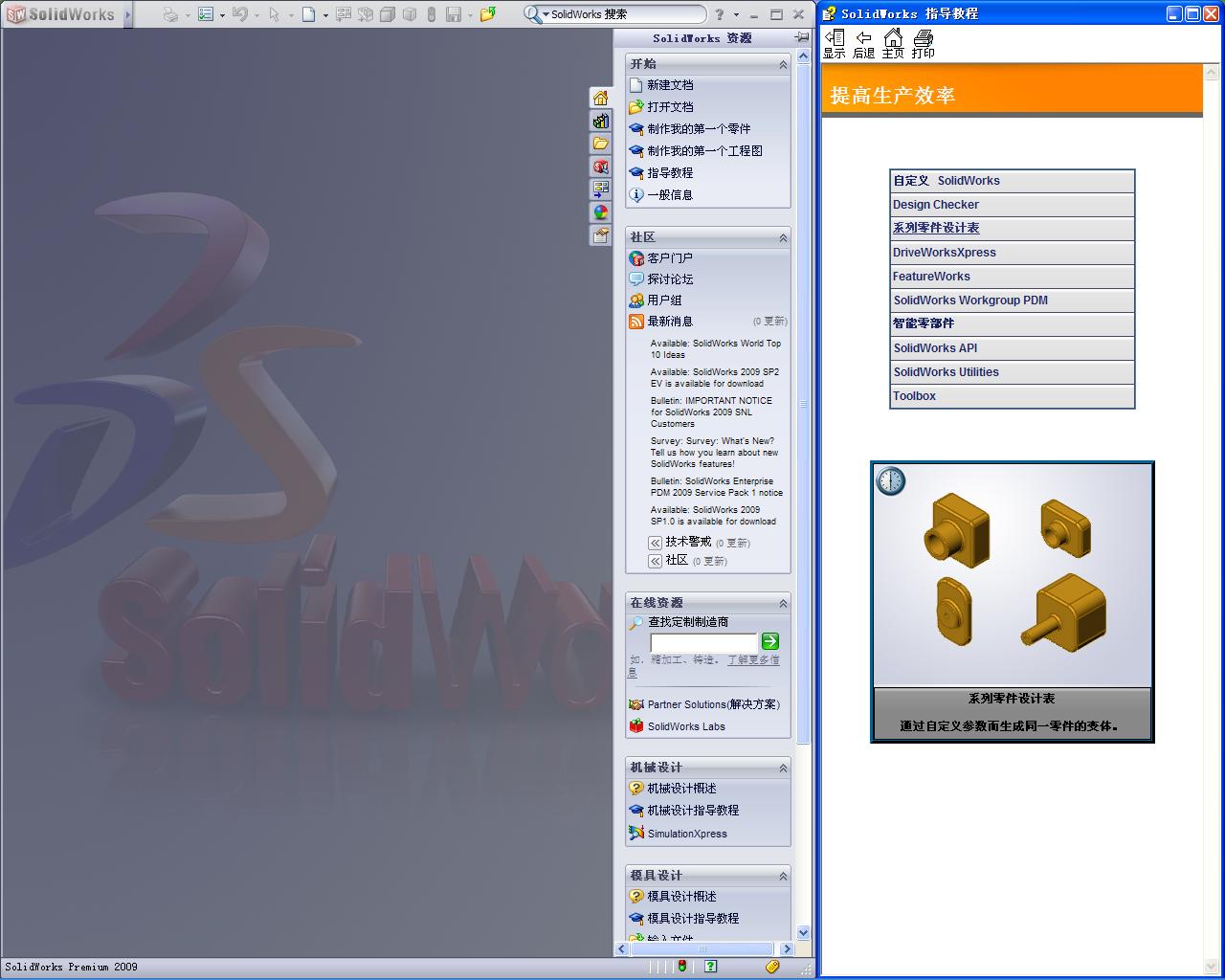Open 一般信息 link
The height and width of the screenshot is (980, 1225).
click(670, 195)
